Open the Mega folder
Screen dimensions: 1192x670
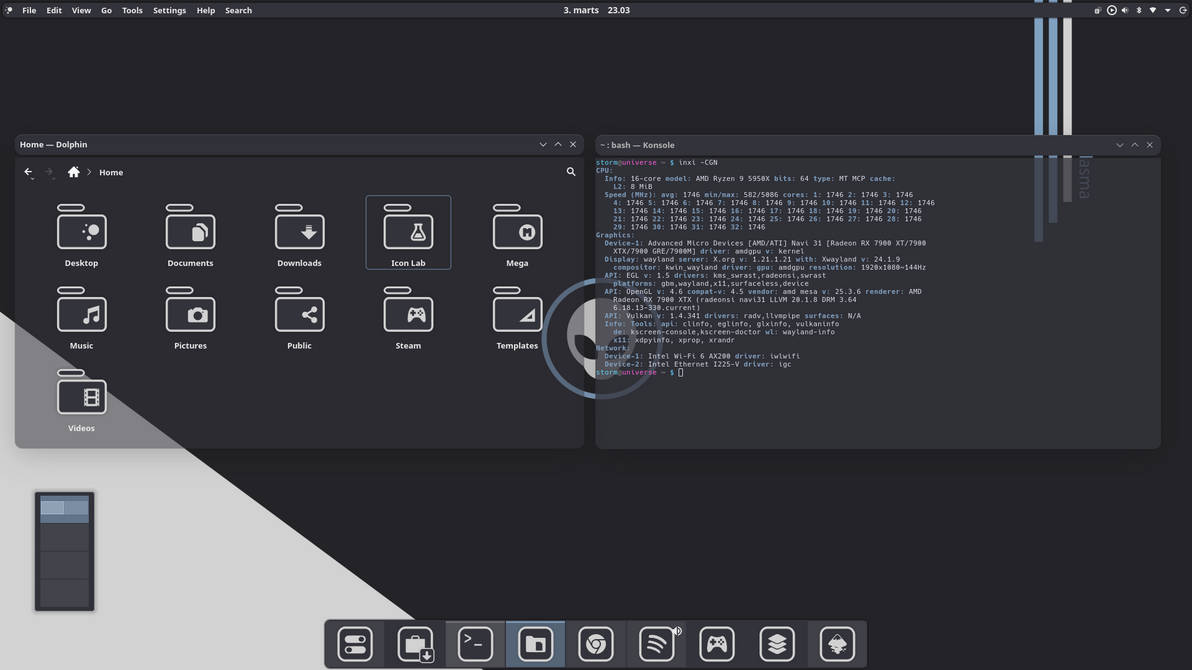point(517,233)
